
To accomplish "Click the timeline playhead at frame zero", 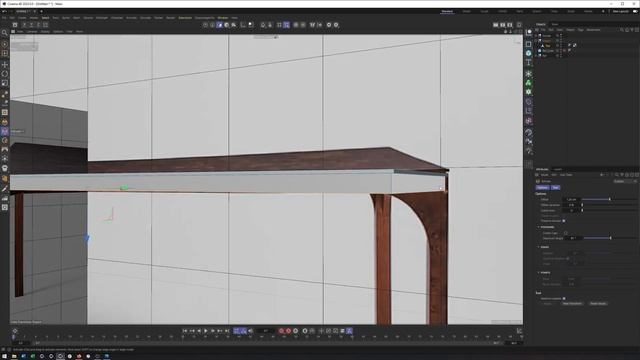I will coord(13,337).
